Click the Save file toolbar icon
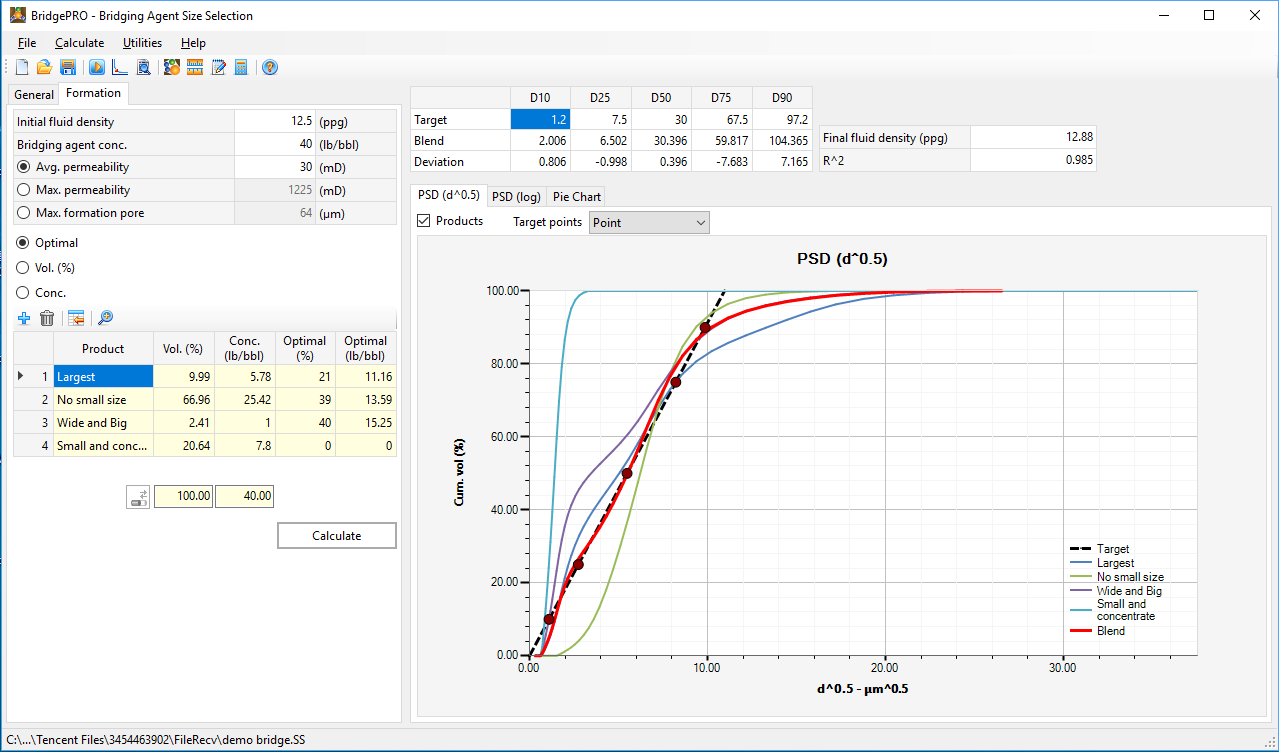 pos(68,68)
